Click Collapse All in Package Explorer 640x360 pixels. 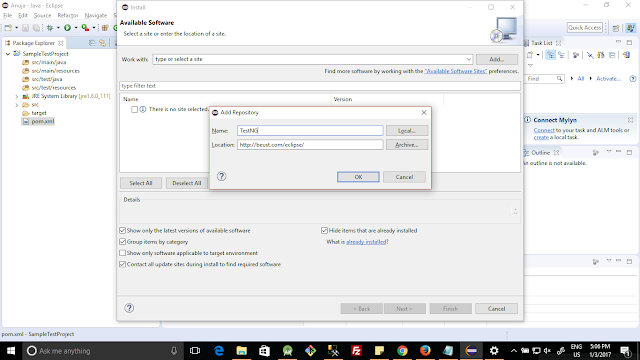point(92,43)
